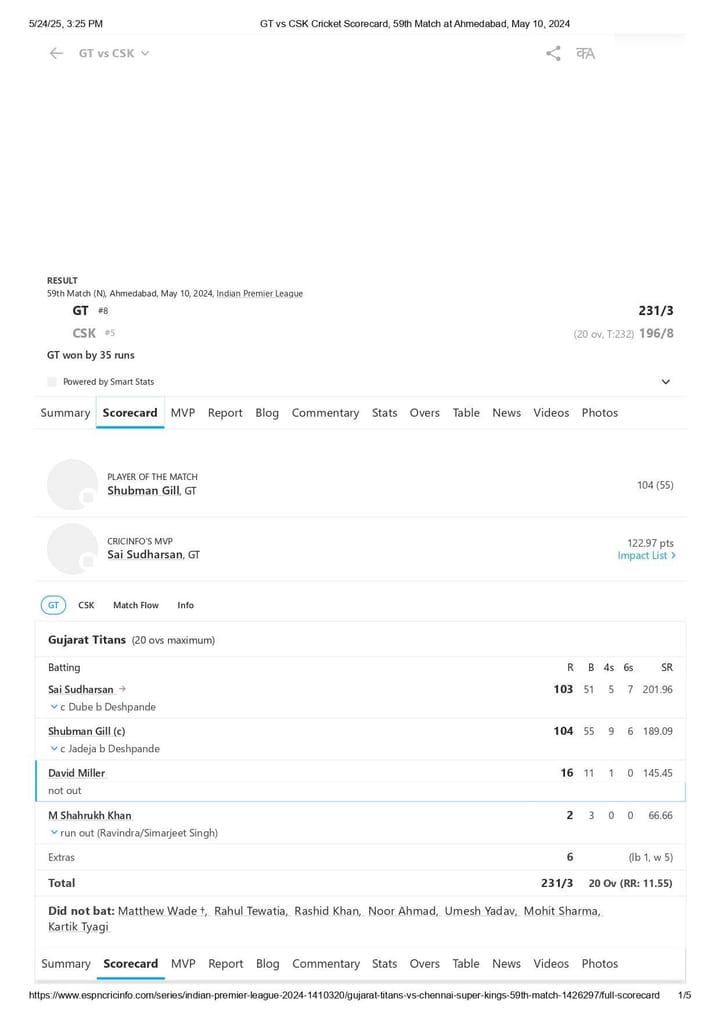
Task: Select the CSK innings pill
Action: point(86,605)
